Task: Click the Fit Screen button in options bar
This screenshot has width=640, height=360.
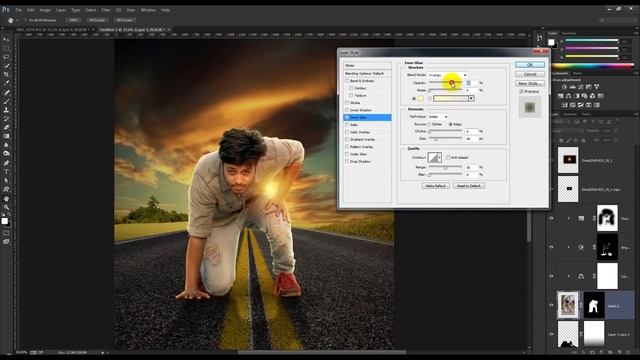Action: coord(97,20)
